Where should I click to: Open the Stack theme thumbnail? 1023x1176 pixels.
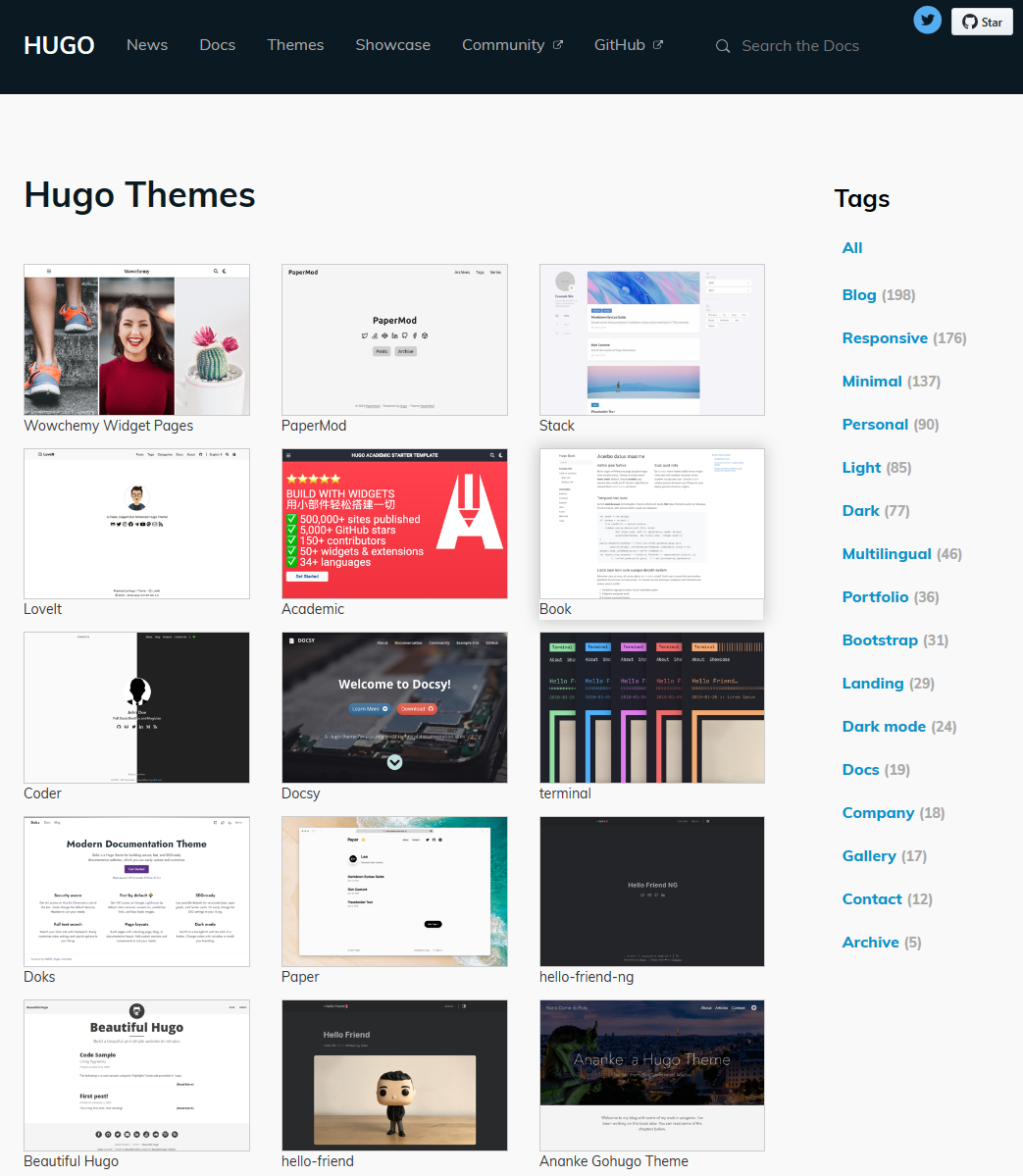coord(651,339)
